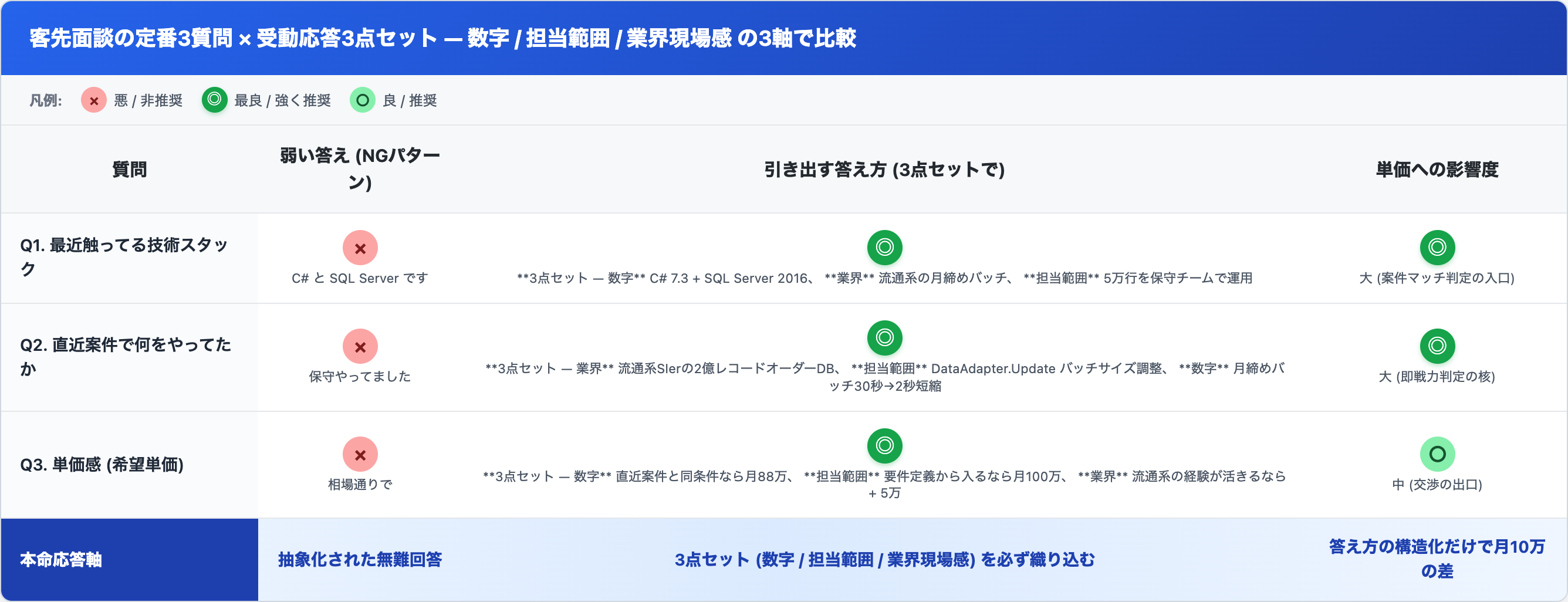Viewport: 1568px width, 602px height.
Task: Click Q1 double-circle icon in 3点セット column
Action: coord(884,247)
